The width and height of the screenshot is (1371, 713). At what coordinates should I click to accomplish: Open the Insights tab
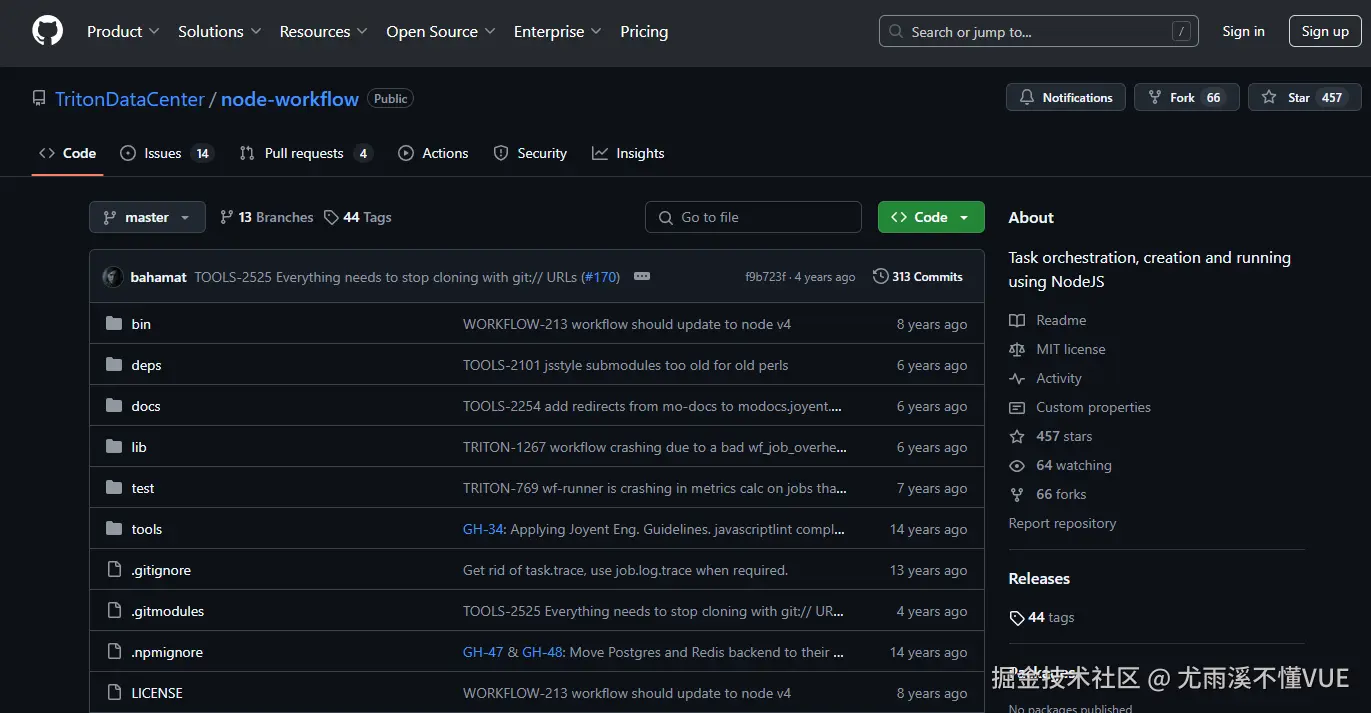pos(628,153)
